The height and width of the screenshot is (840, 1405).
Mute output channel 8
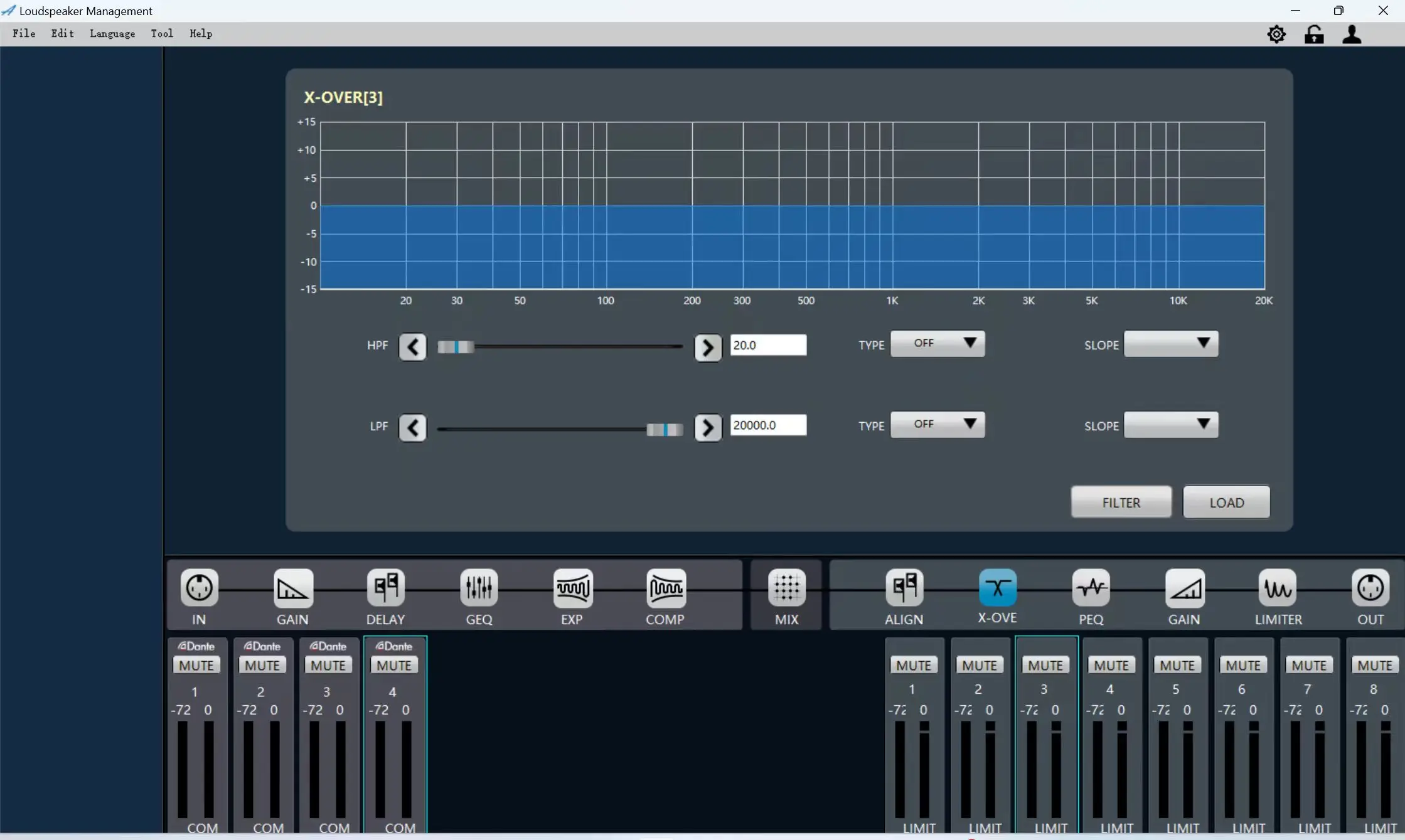1375,666
